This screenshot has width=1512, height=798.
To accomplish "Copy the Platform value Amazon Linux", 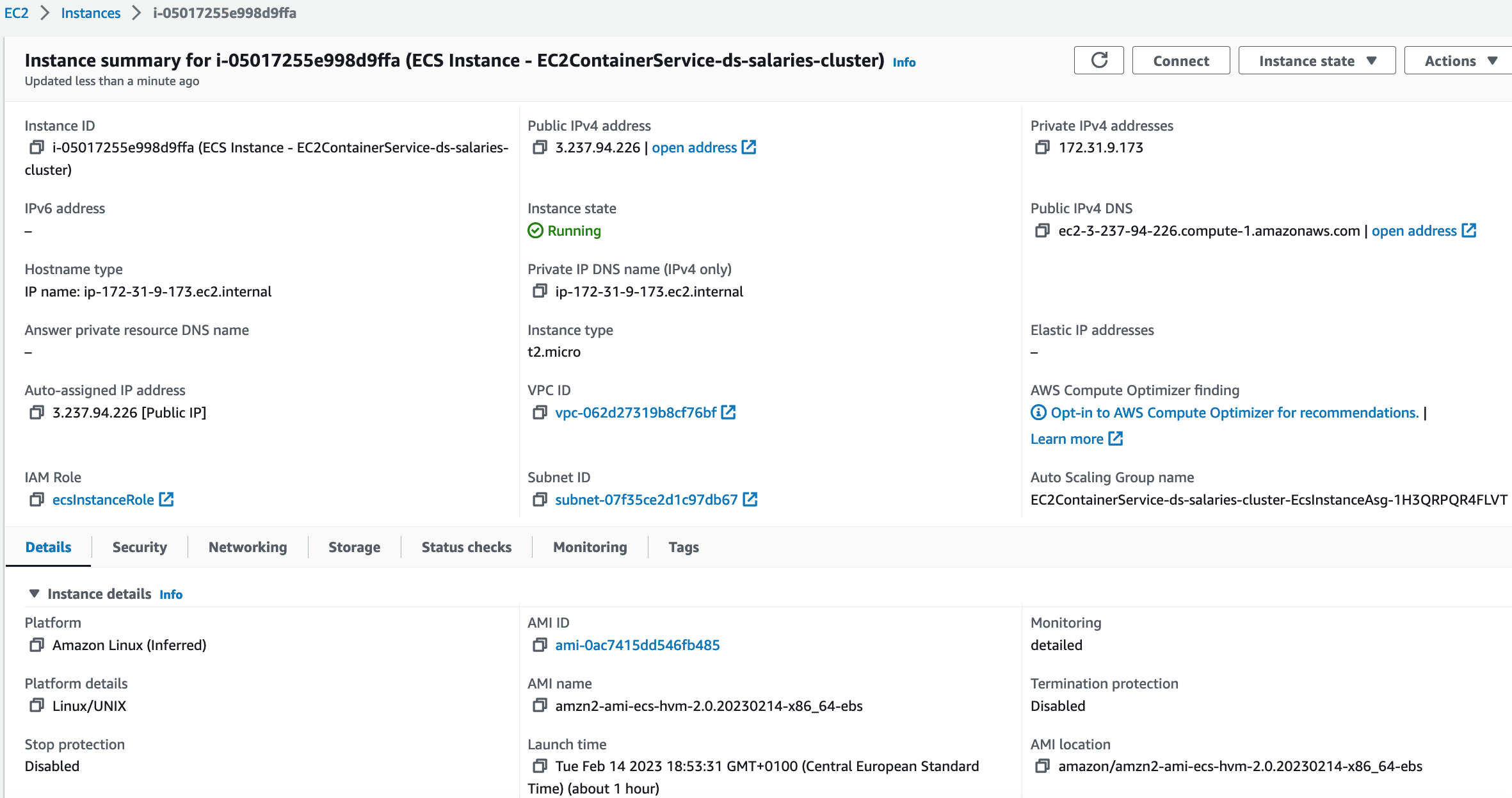I will [36, 645].
